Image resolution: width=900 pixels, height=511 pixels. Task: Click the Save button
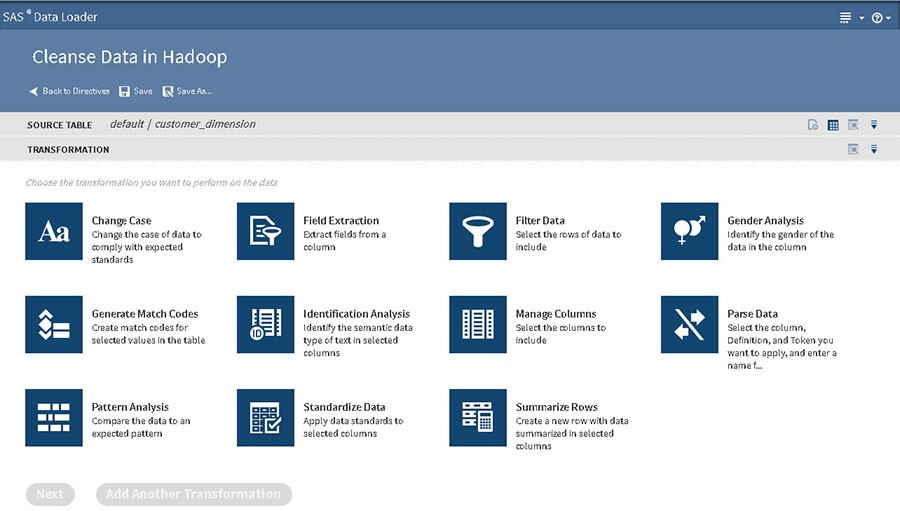[x=135, y=91]
